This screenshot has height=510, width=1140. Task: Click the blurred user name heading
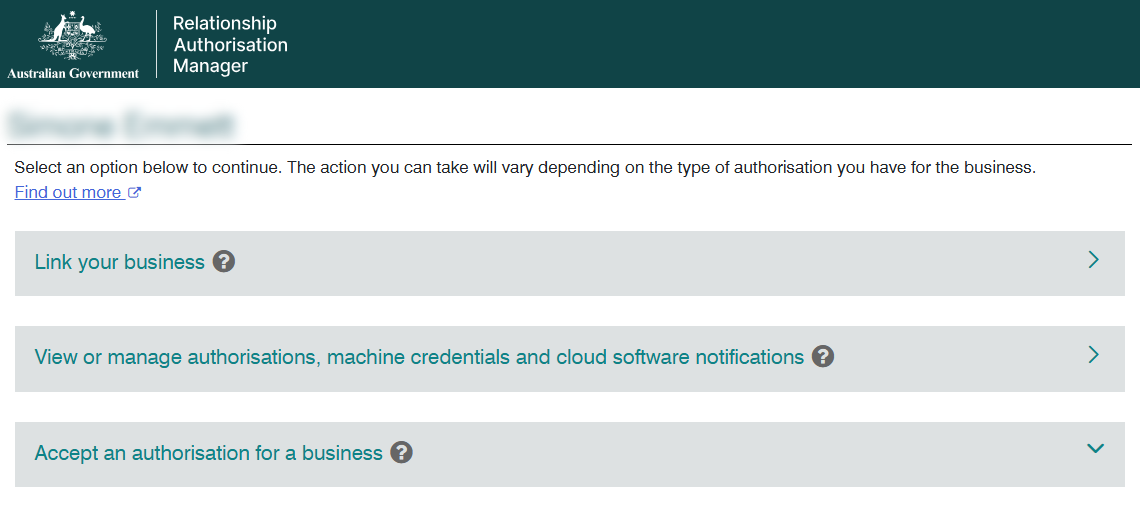point(122,125)
